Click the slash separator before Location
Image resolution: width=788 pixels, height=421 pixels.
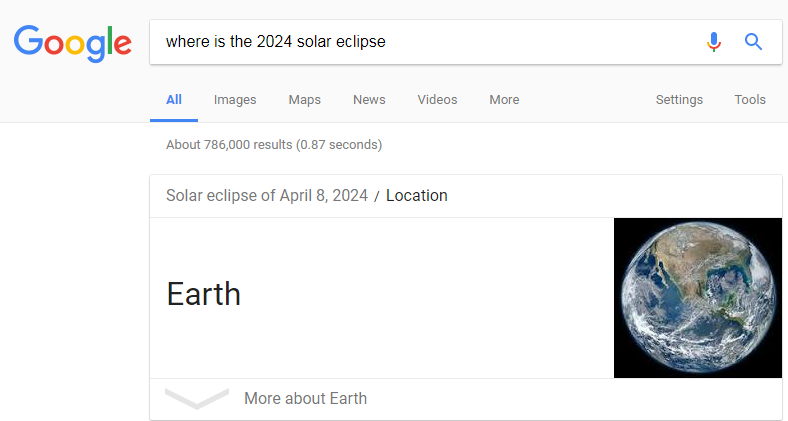pos(377,196)
